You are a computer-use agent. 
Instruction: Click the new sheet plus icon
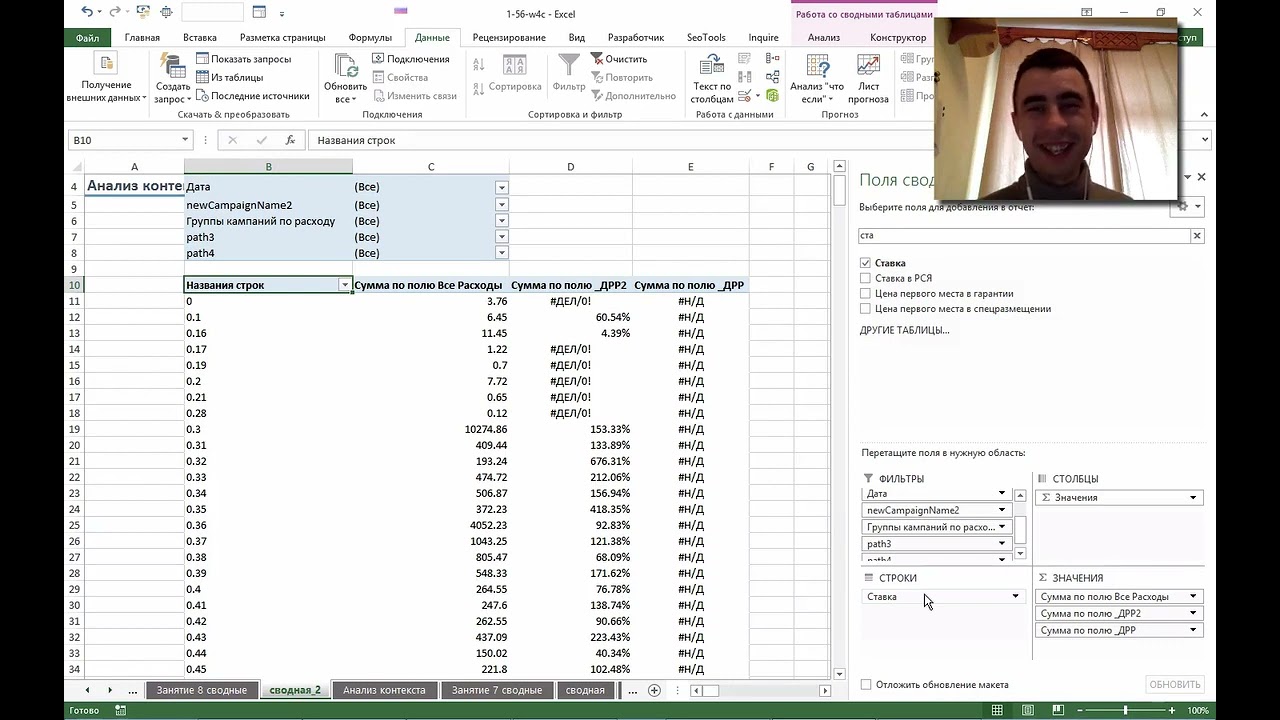click(x=654, y=690)
